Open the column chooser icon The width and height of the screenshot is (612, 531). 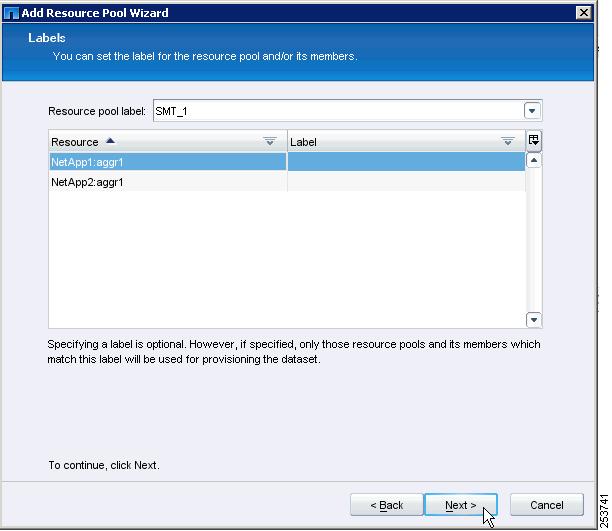pos(534,140)
